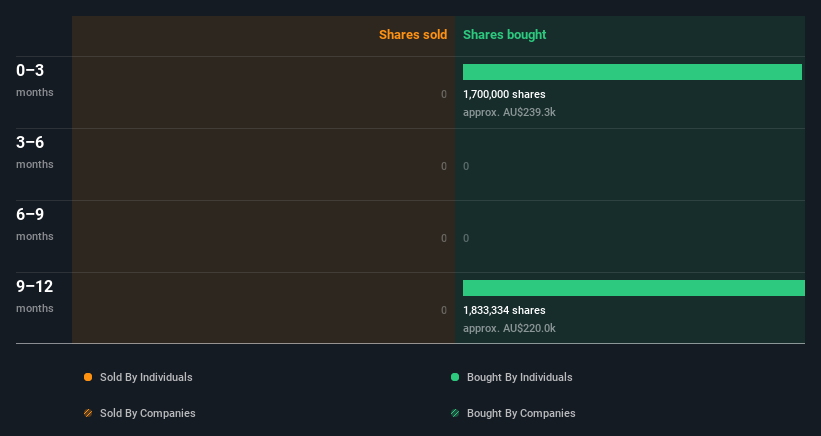Click the green bar for 9–12 months
The height and width of the screenshot is (436, 821).
[x=634, y=288]
